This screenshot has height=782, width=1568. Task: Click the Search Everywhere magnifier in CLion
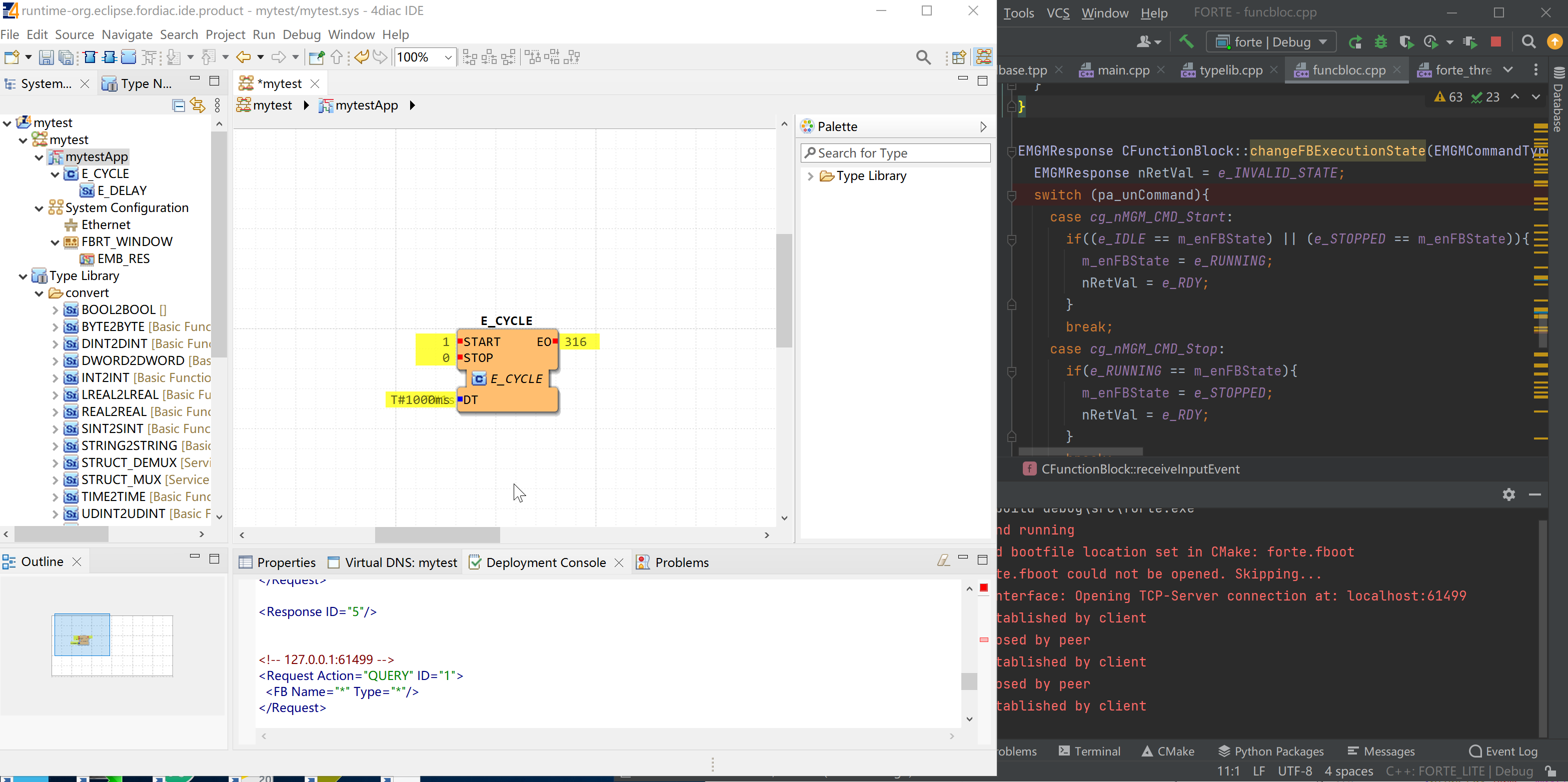pos(1528,42)
